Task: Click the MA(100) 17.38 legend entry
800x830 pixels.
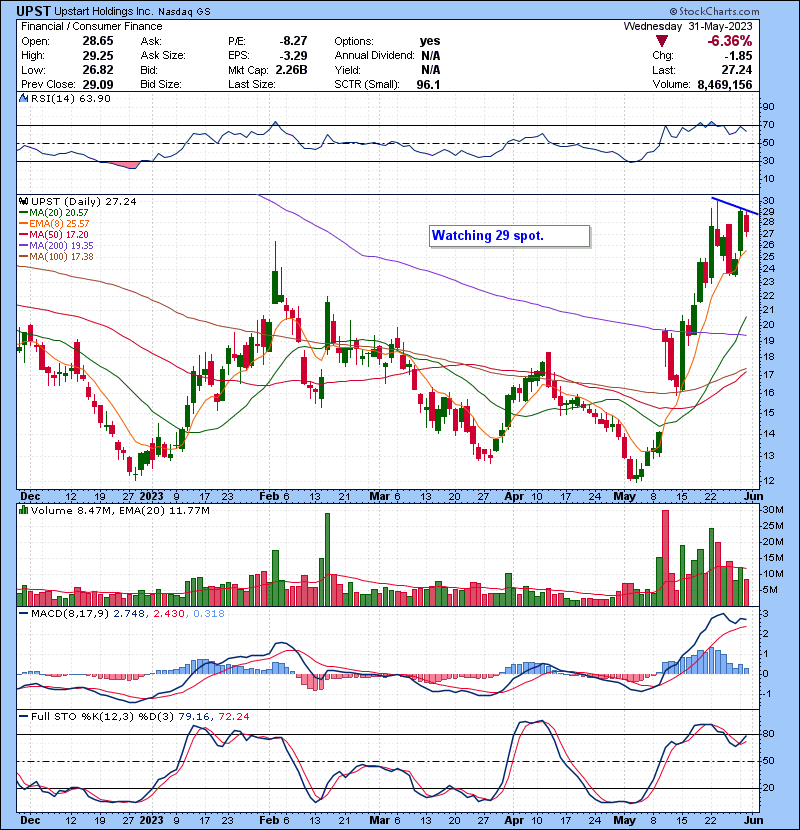Action: (x=56, y=257)
